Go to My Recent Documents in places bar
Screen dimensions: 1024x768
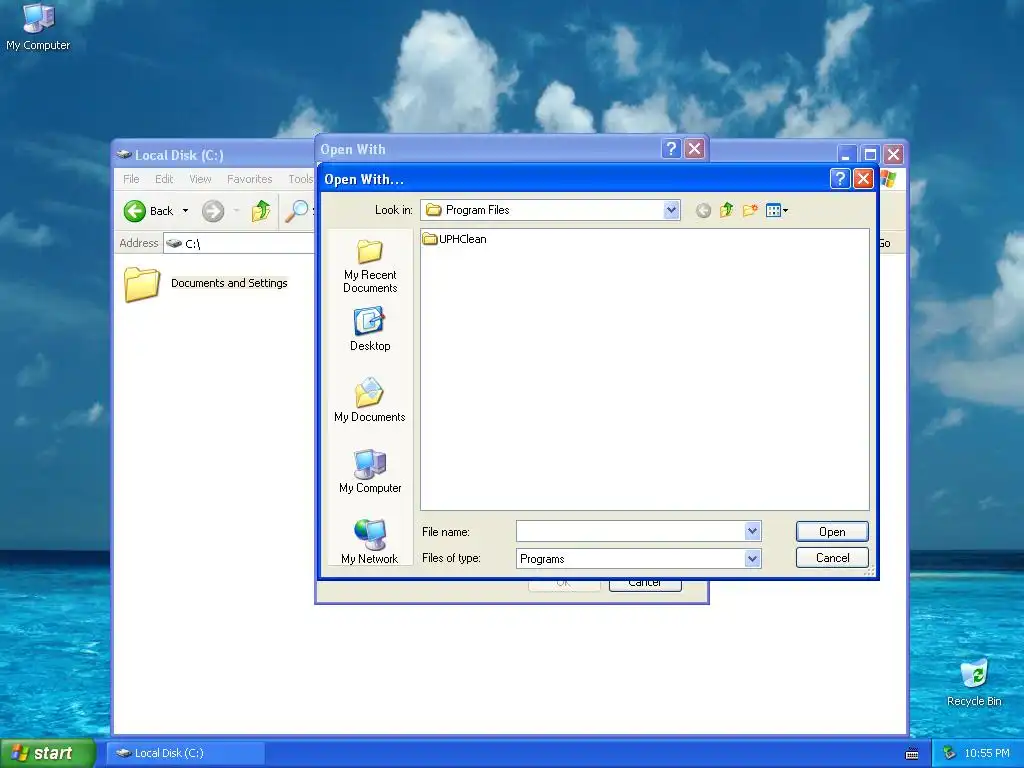[x=370, y=266]
